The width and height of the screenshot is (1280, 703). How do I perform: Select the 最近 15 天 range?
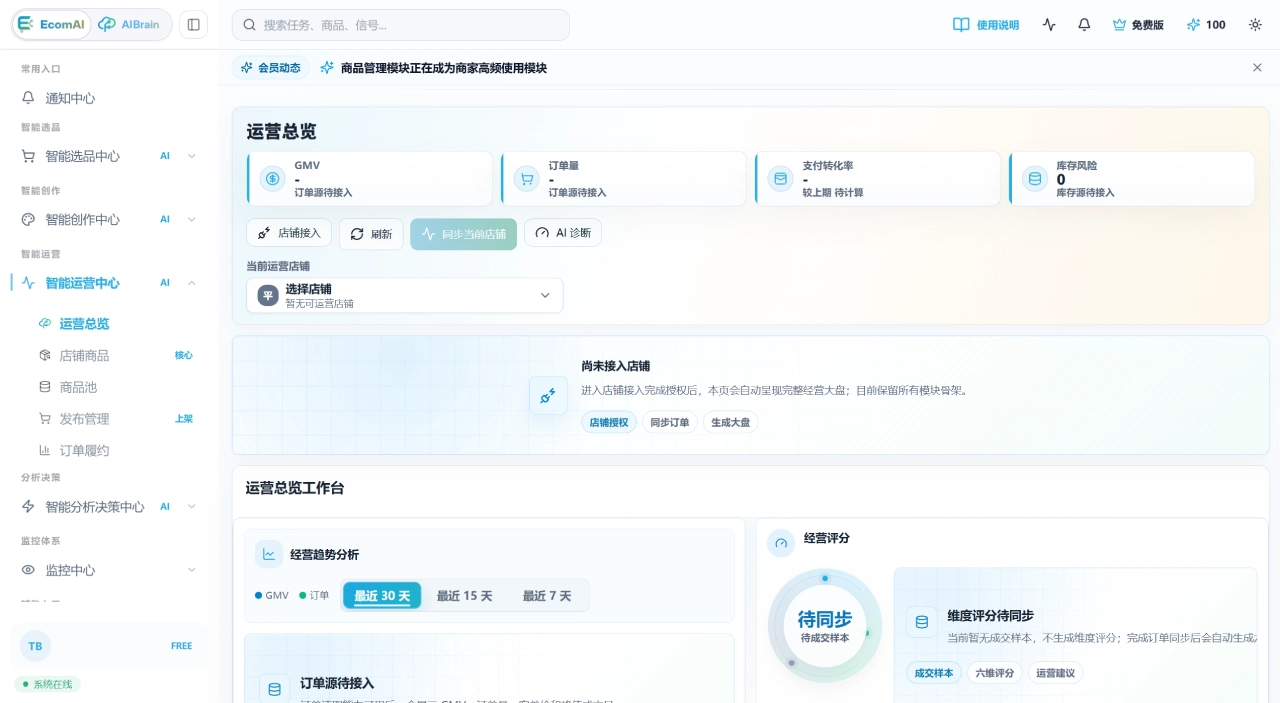click(465, 596)
